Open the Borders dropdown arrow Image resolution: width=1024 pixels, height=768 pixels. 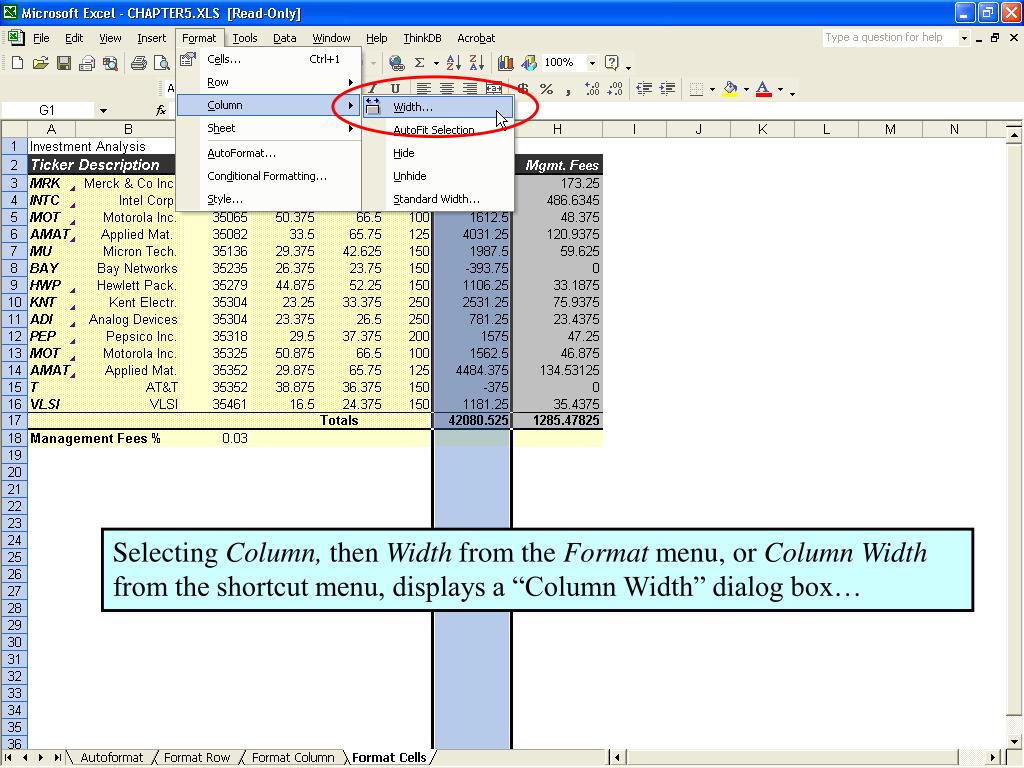coord(712,89)
